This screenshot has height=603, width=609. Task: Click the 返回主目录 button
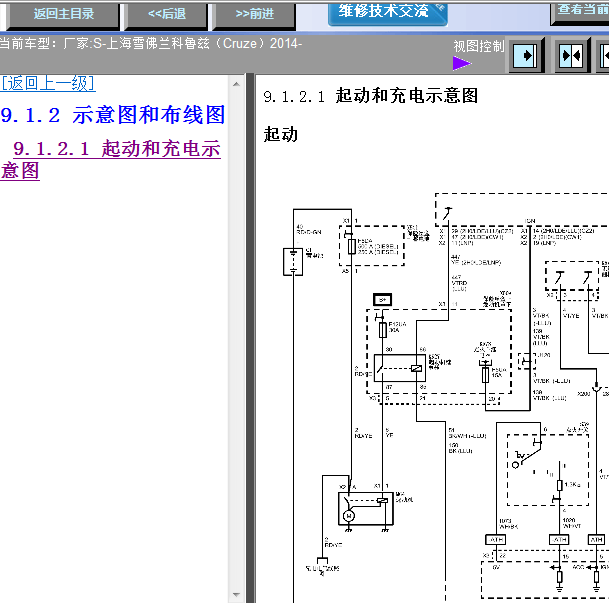(x=63, y=15)
